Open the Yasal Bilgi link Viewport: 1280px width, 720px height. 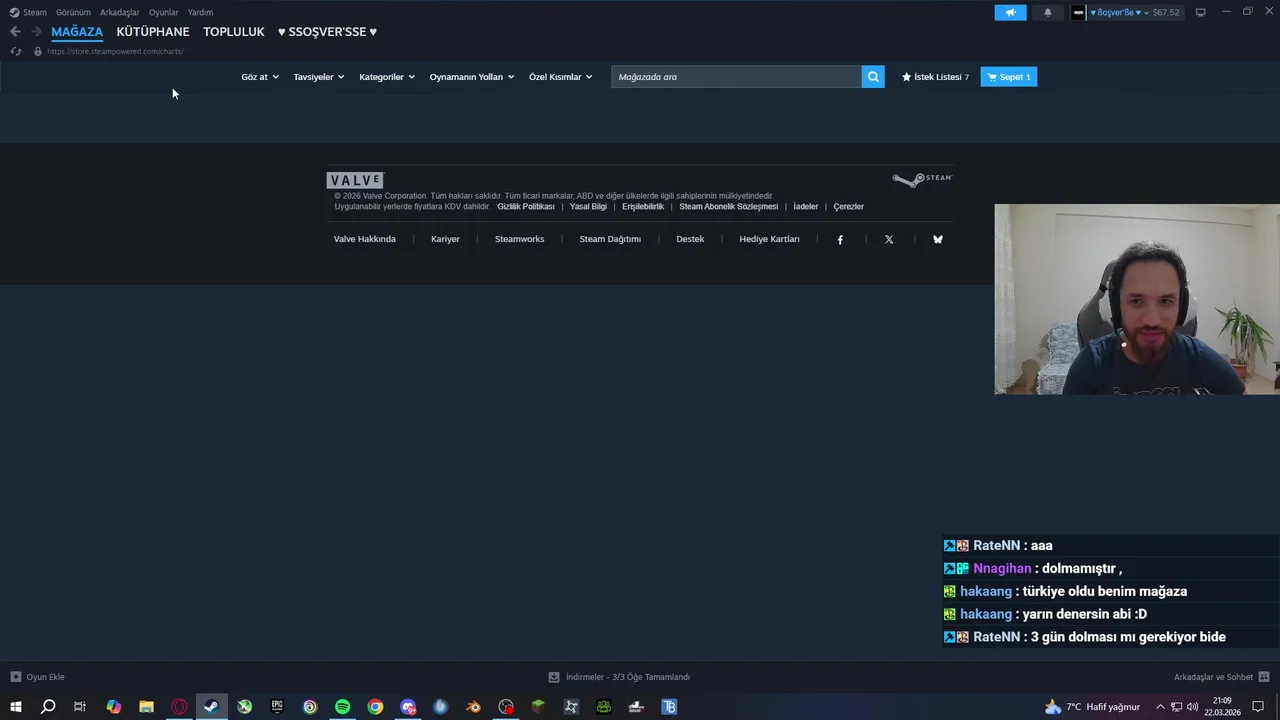(588, 207)
